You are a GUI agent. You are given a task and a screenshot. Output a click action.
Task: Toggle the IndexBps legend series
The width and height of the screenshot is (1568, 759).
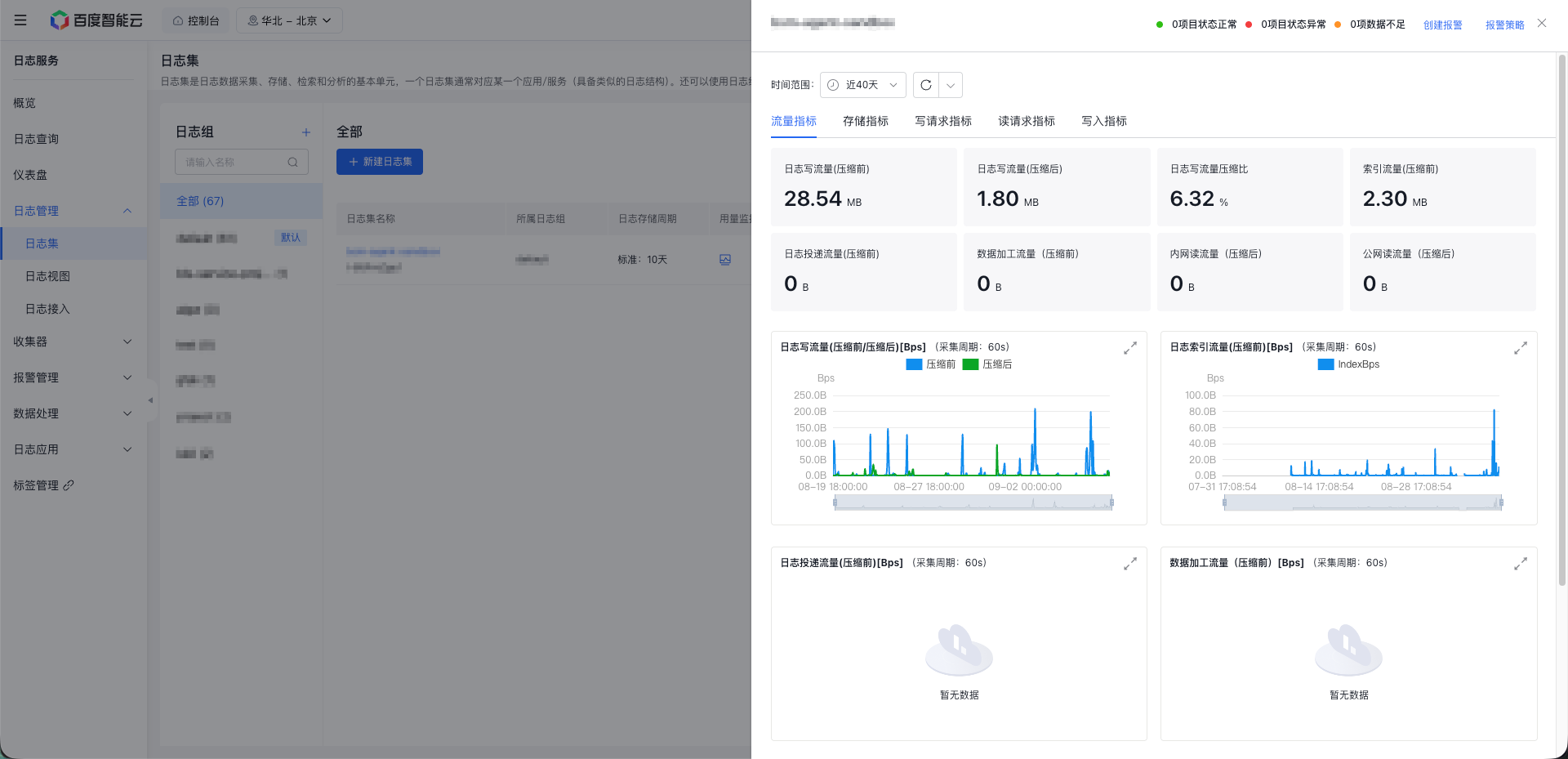point(1349,364)
